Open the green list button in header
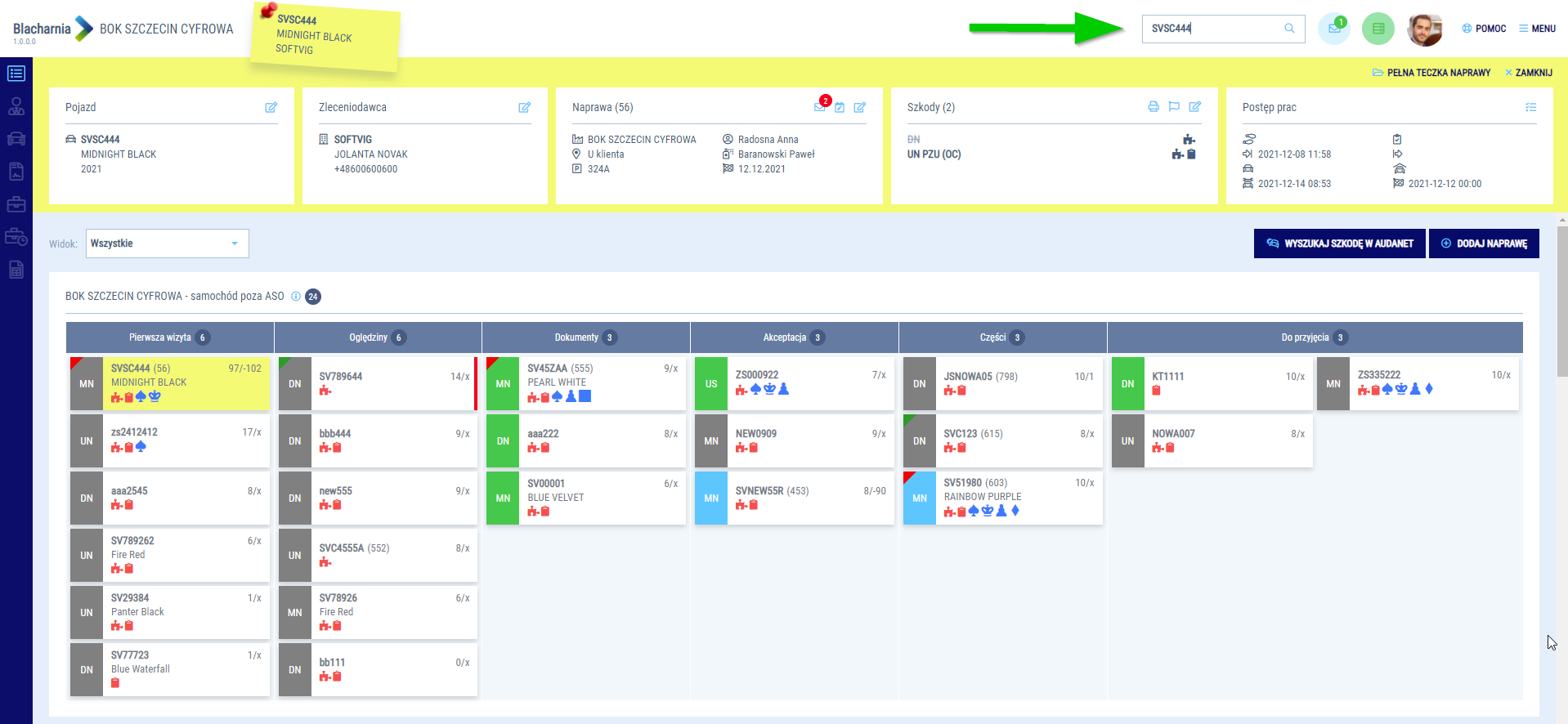1568x724 pixels. (1378, 29)
